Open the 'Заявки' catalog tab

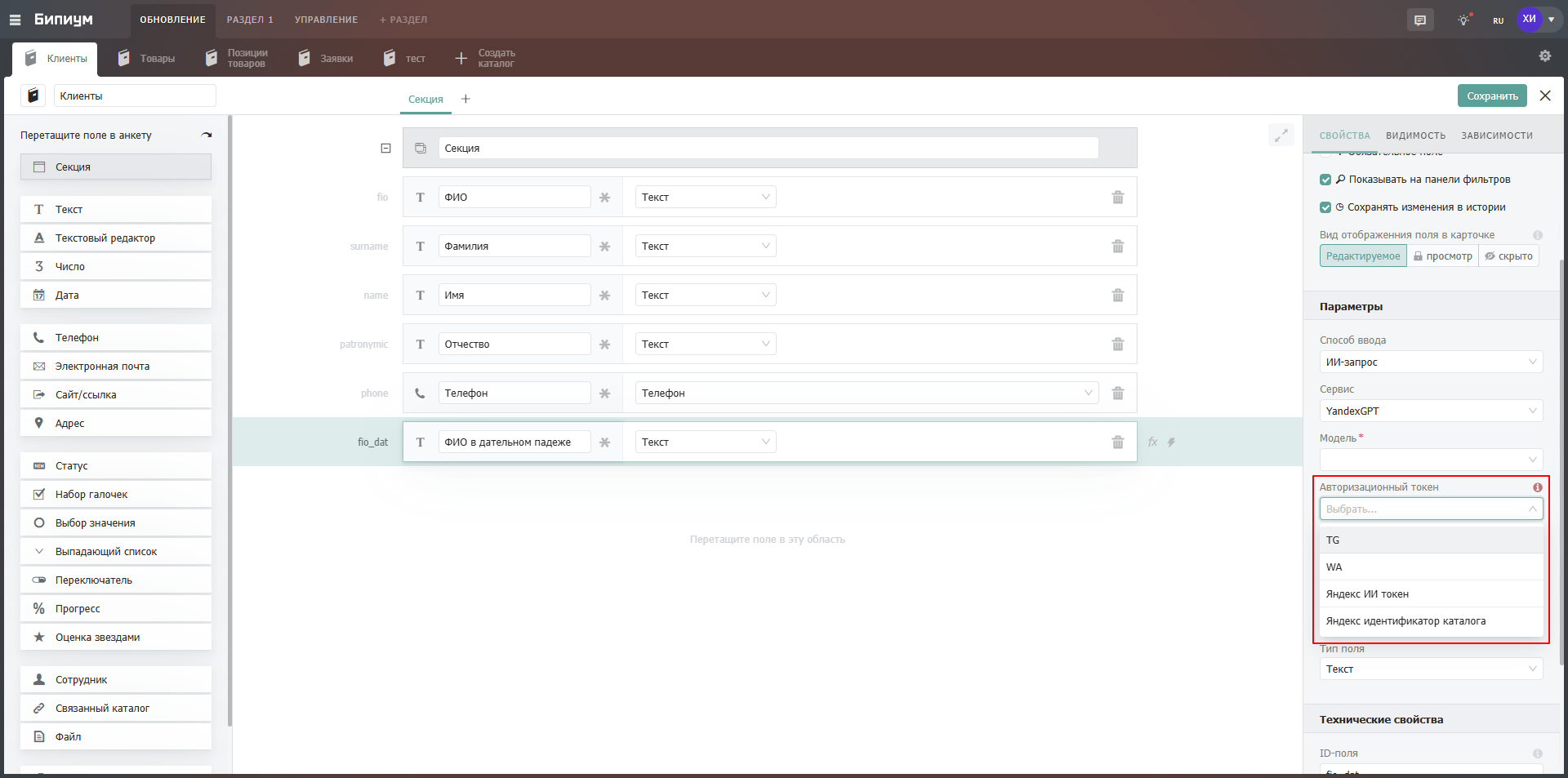[327, 59]
